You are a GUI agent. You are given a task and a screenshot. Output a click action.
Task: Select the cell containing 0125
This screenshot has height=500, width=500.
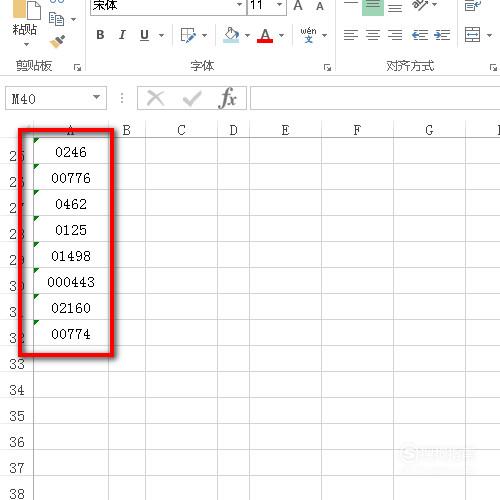coord(71,229)
